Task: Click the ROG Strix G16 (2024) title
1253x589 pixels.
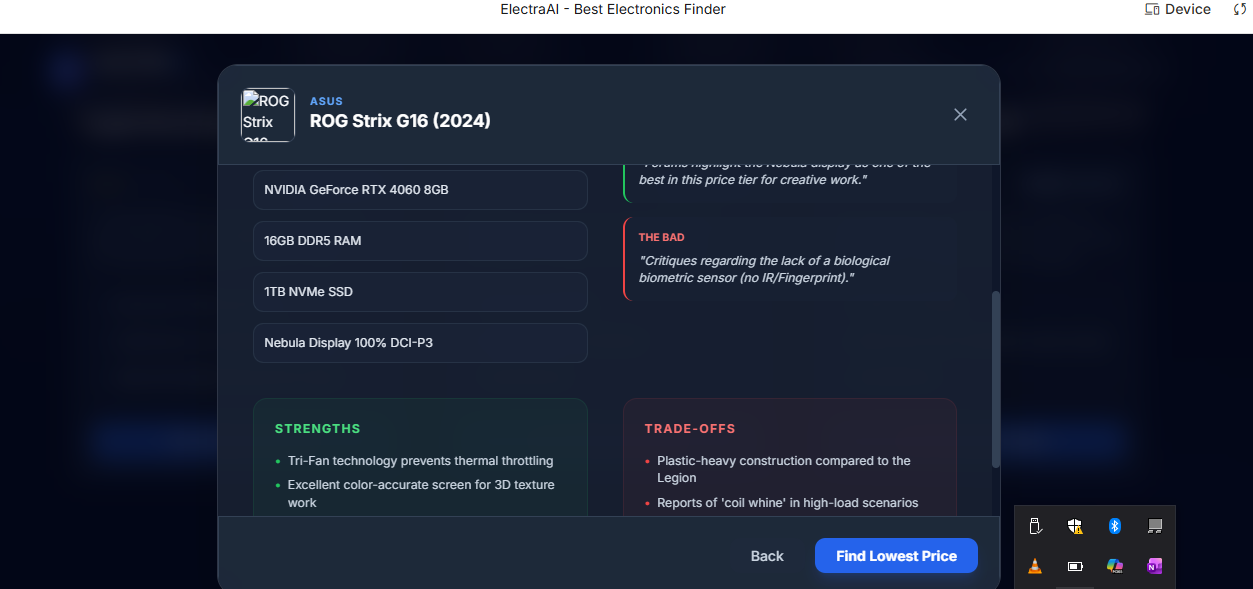Action: point(400,121)
